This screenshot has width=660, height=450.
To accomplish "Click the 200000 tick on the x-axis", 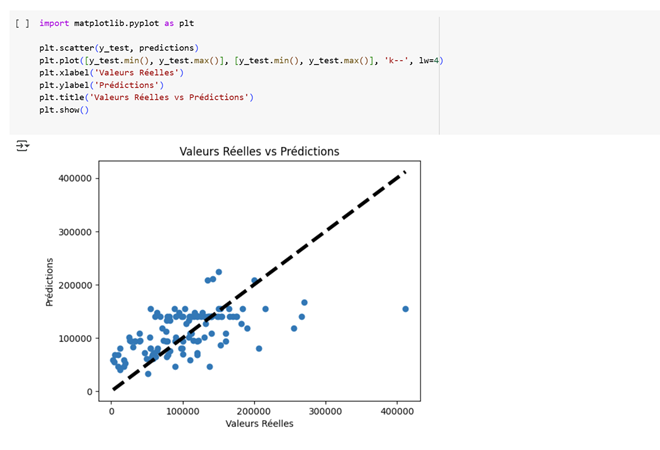I will coord(254,410).
